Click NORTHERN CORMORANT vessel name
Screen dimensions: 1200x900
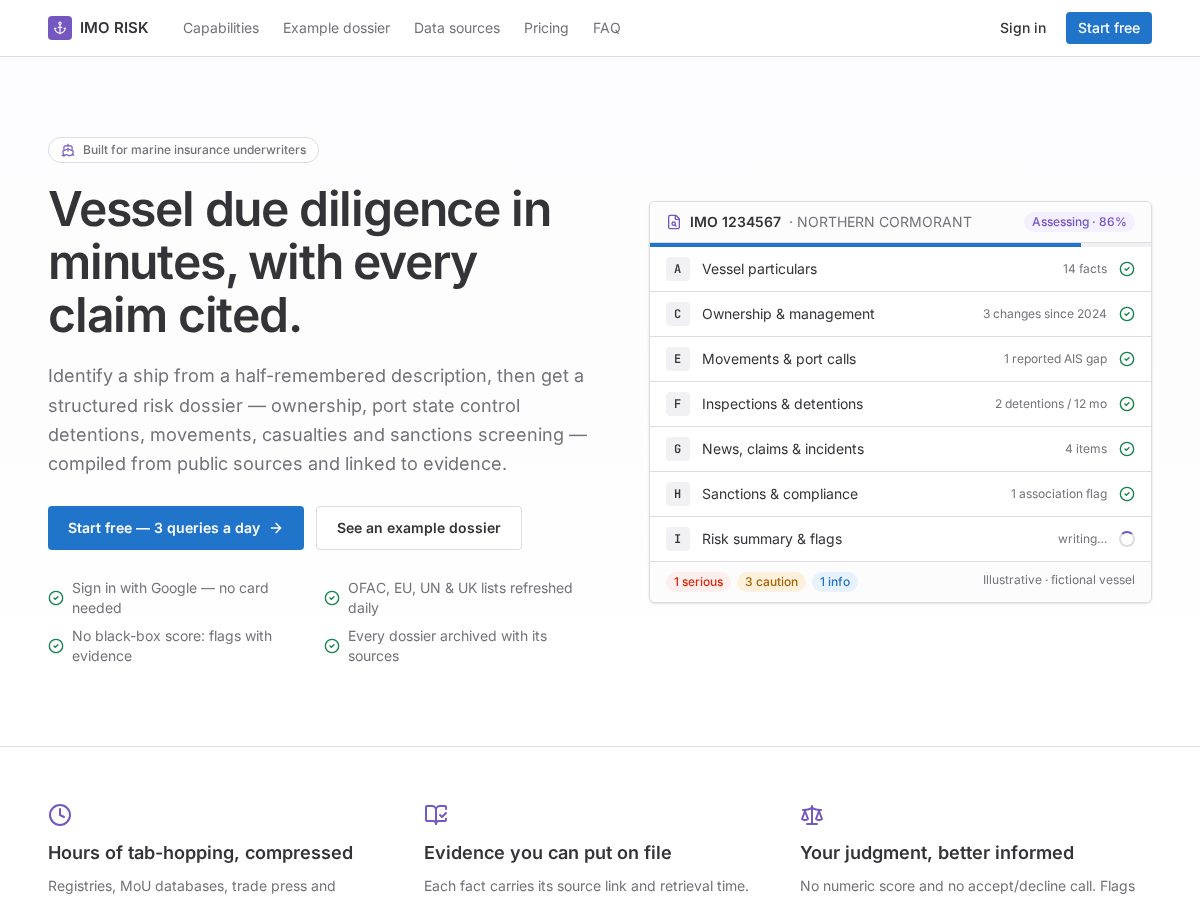click(884, 222)
